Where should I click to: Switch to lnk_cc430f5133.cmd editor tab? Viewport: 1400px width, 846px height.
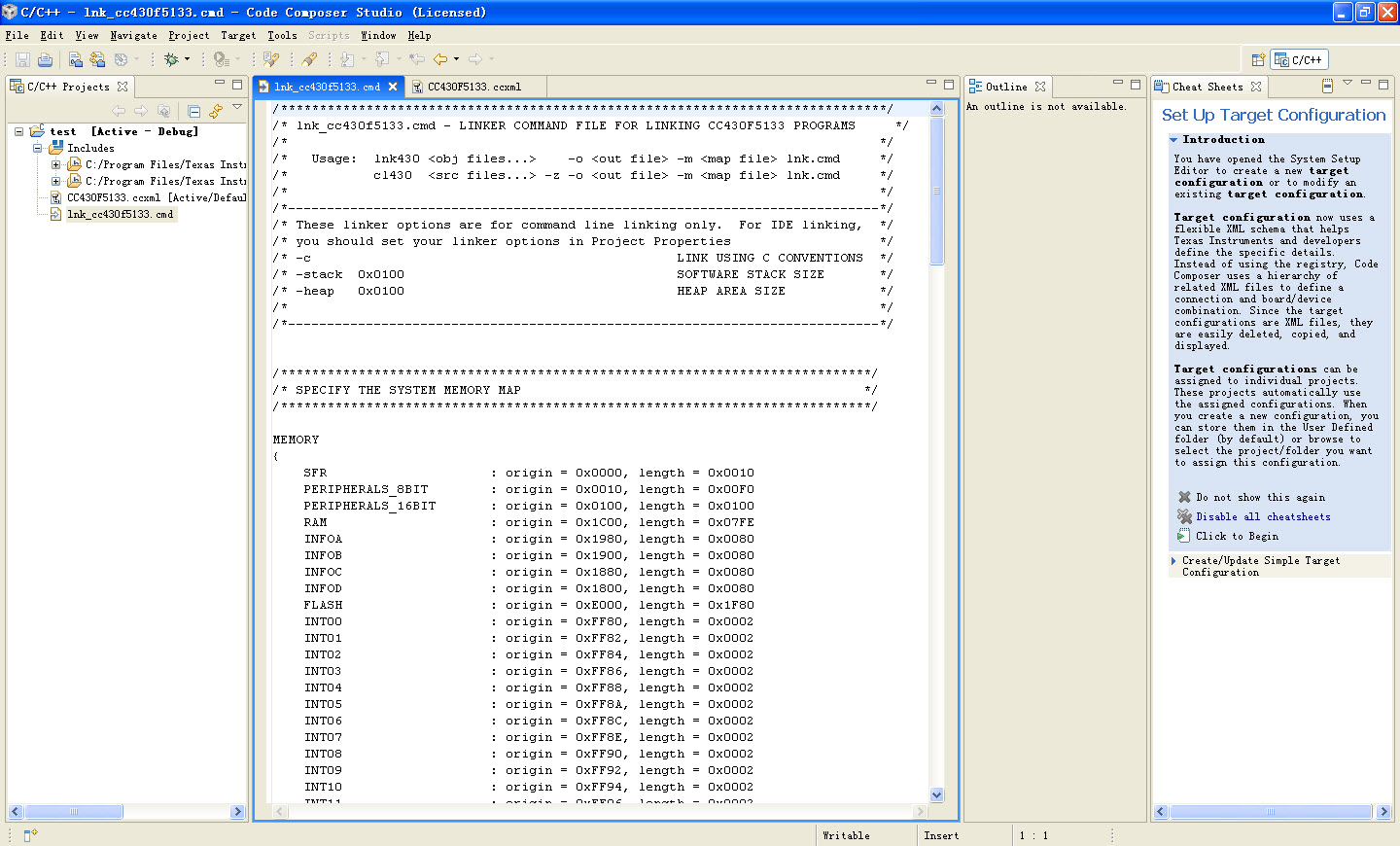coord(327,87)
